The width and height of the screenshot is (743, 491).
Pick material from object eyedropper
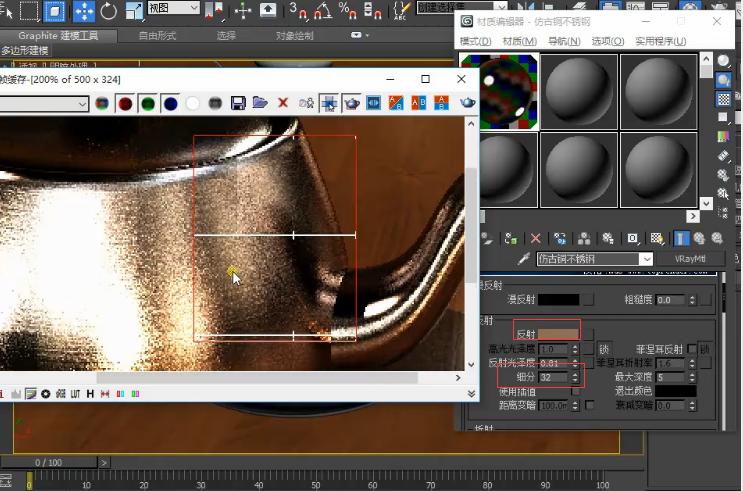point(524,259)
